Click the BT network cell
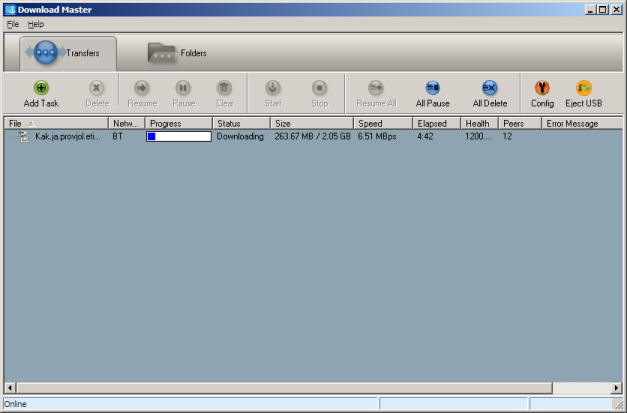The width and height of the screenshot is (627, 413). pos(118,136)
